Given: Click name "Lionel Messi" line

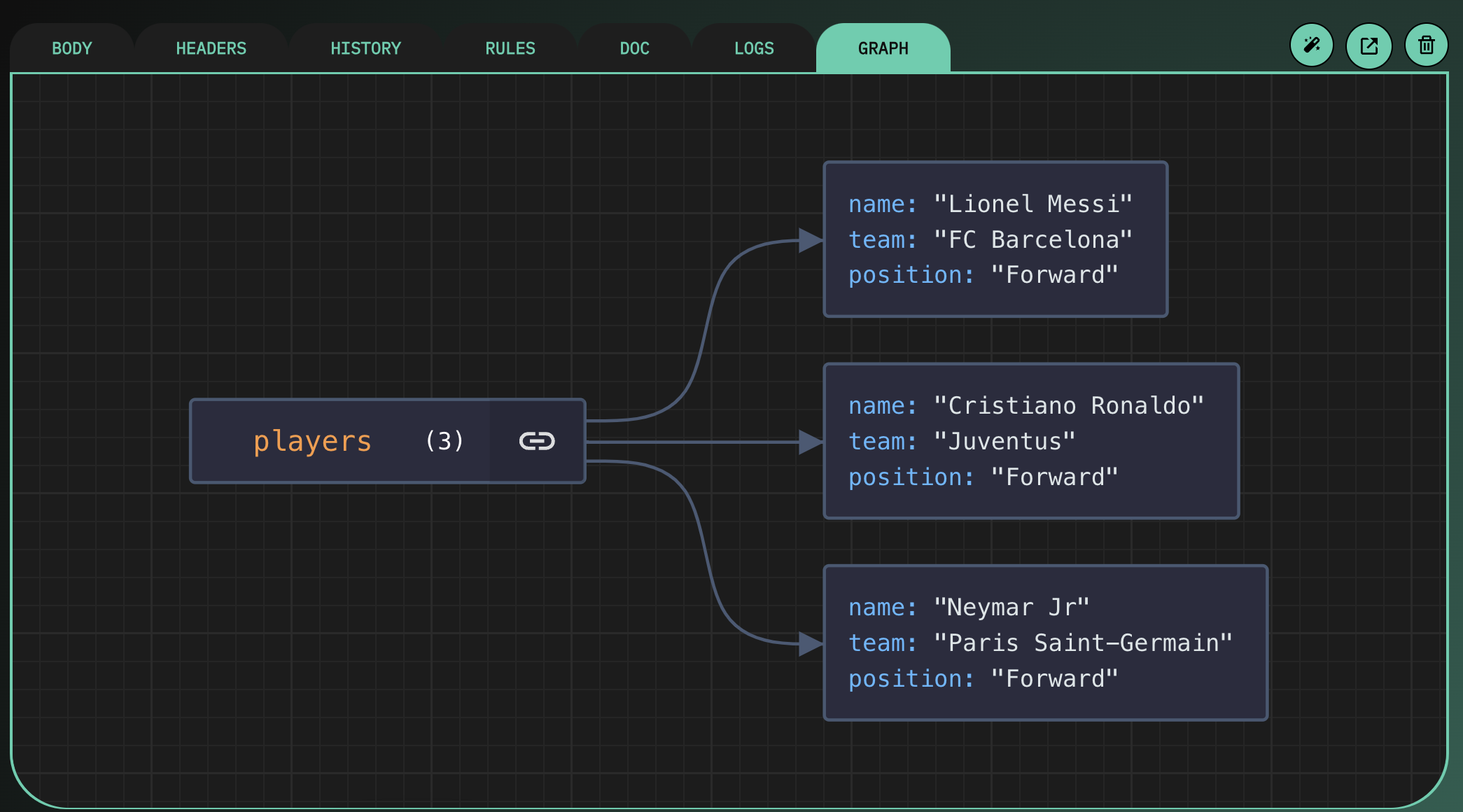Looking at the screenshot, I should tap(990, 204).
